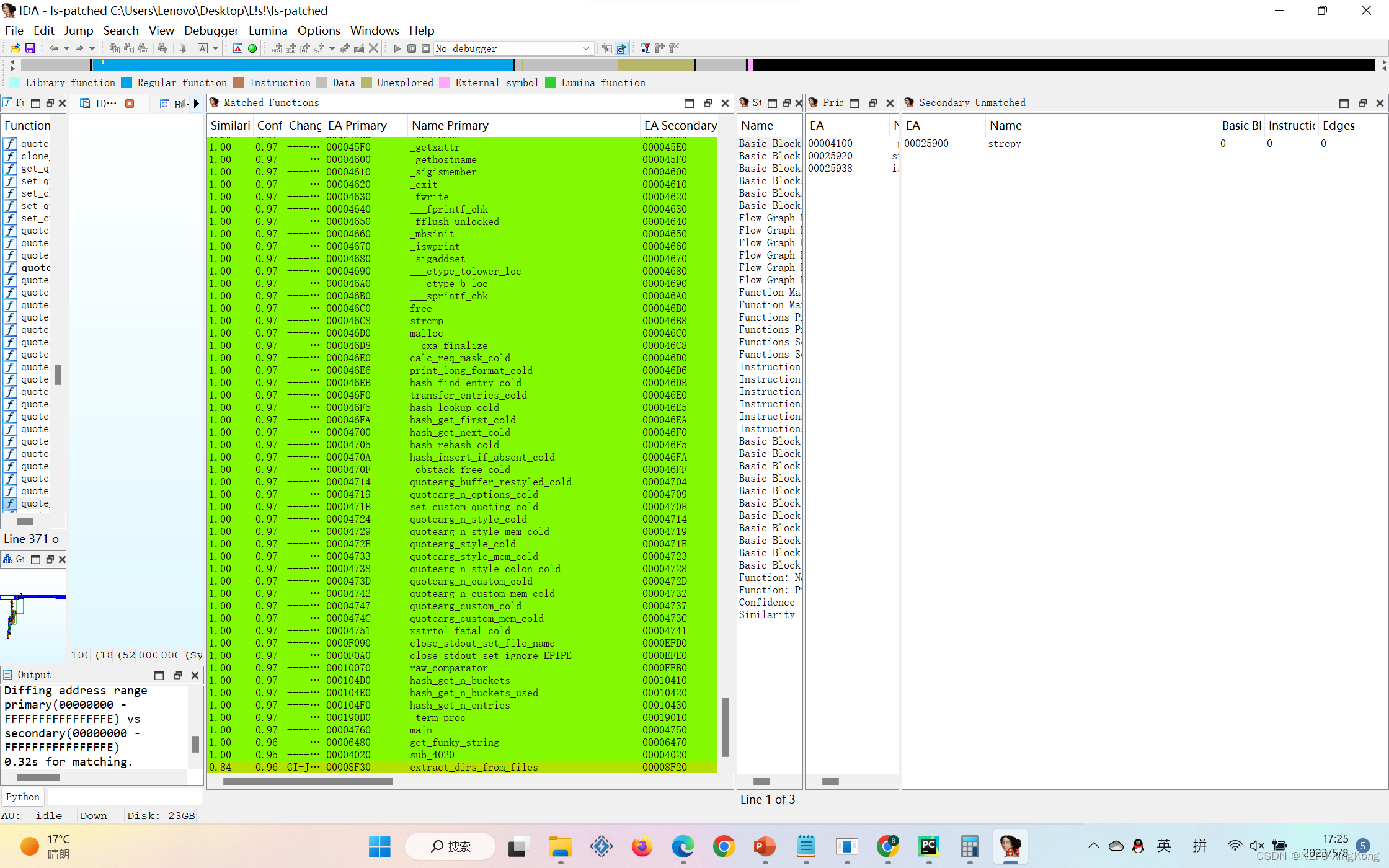1389x868 pixels.
Task: Click the green circle toolbar icon
Action: pyautogui.click(x=252, y=48)
